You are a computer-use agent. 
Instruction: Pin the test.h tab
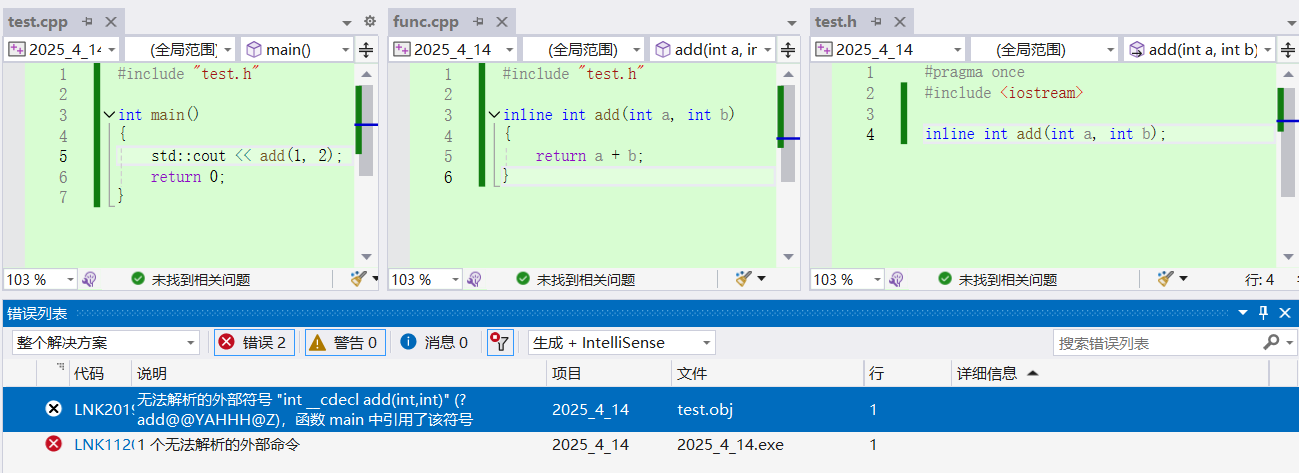click(874, 21)
